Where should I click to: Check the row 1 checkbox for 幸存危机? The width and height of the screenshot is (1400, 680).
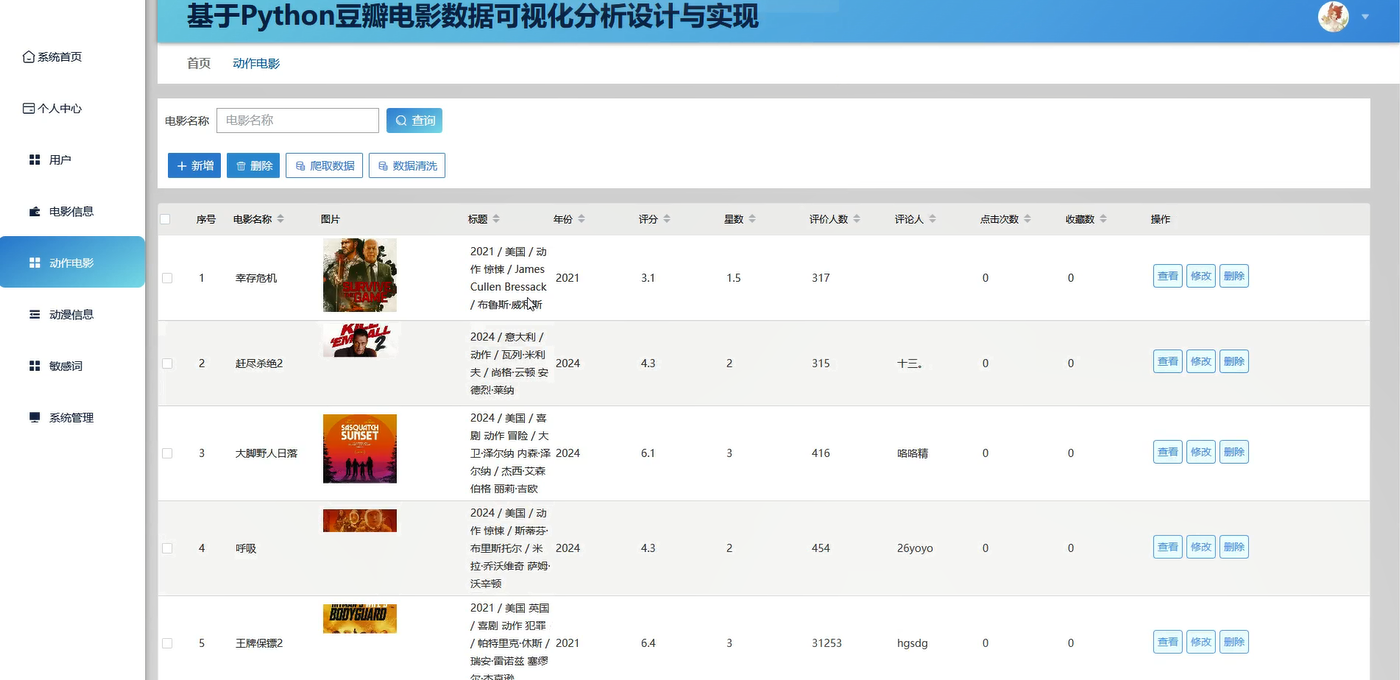coord(167,278)
